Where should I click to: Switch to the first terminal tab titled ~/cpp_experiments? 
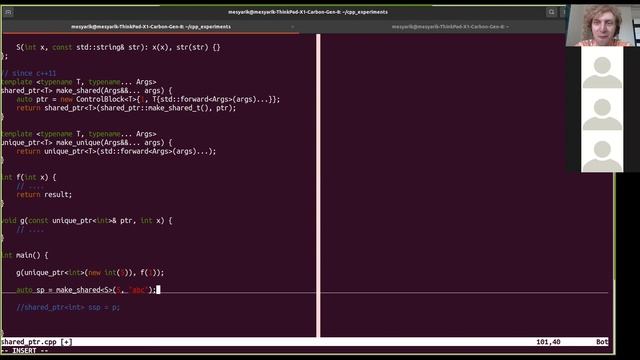pos(151,27)
